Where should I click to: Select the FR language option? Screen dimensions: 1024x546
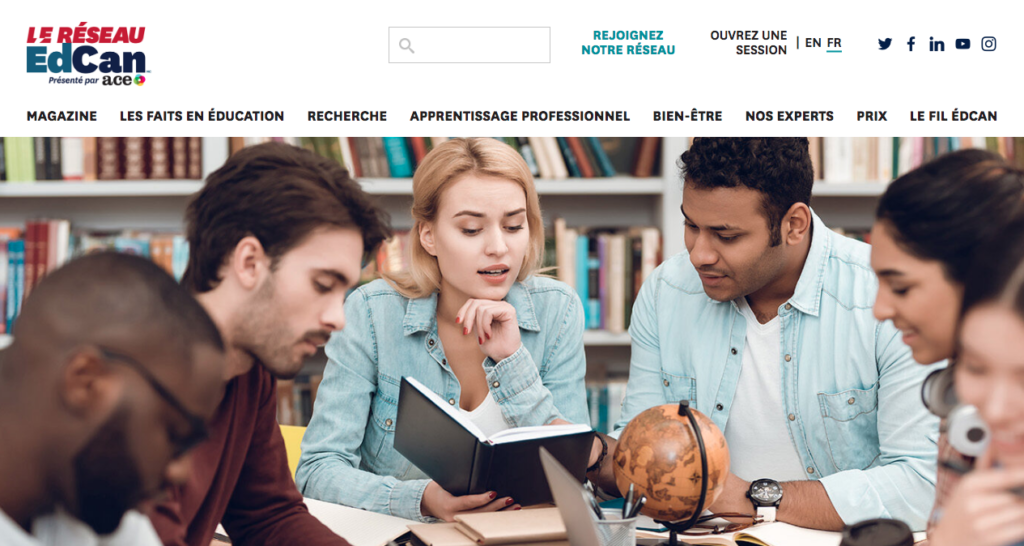click(x=834, y=43)
